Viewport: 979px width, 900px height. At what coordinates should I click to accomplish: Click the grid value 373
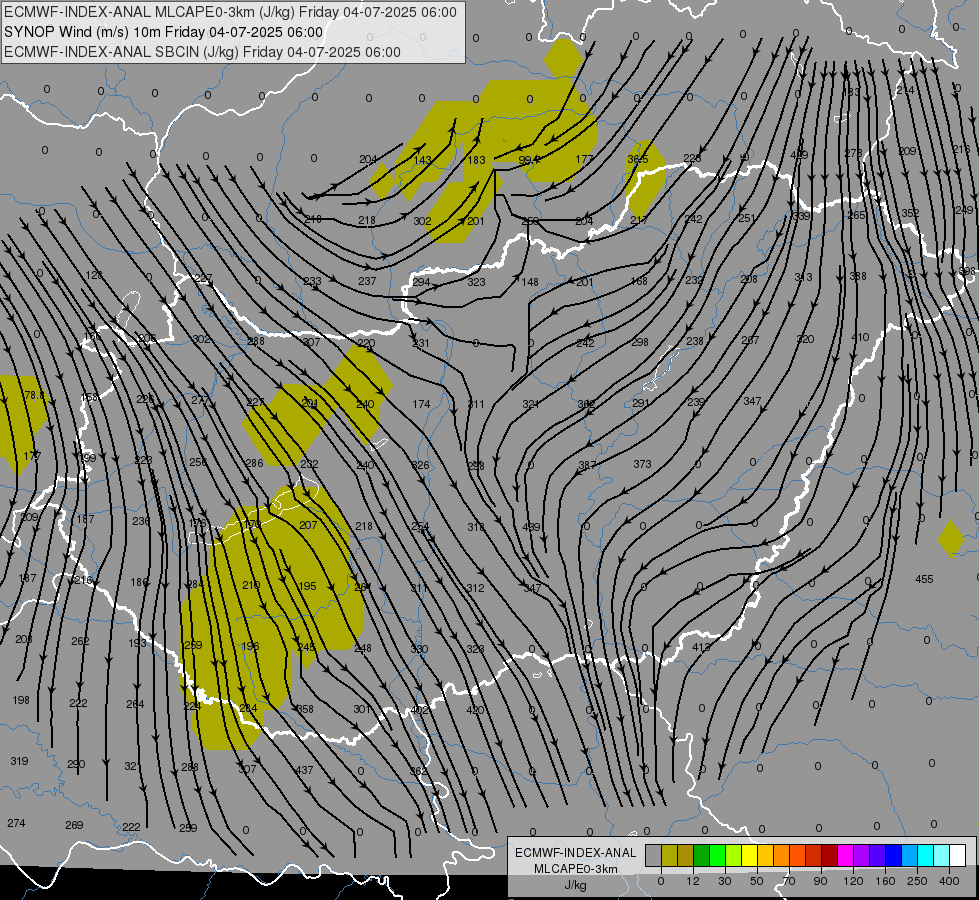(x=642, y=464)
